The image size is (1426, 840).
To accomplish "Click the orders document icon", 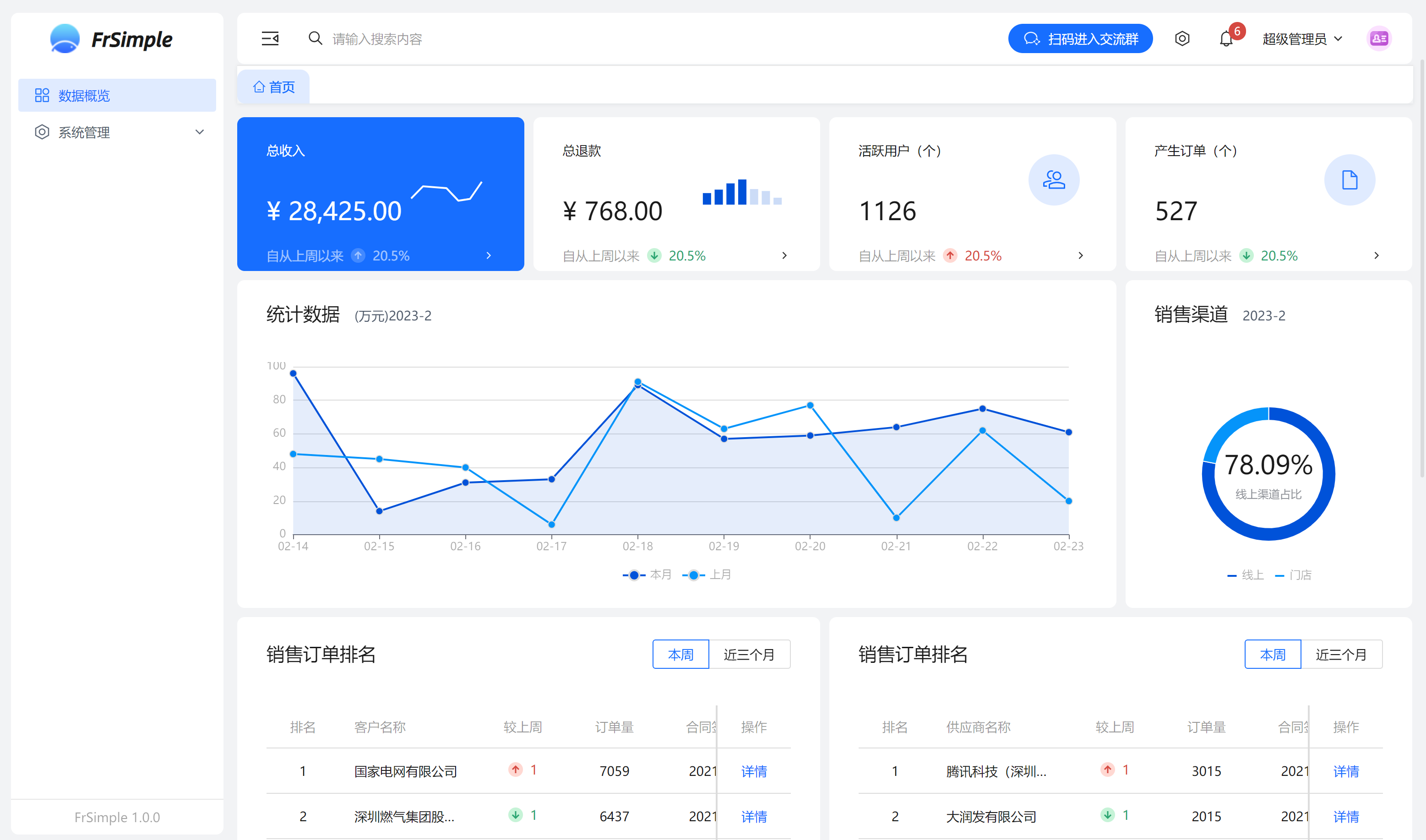I will point(1349,180).
